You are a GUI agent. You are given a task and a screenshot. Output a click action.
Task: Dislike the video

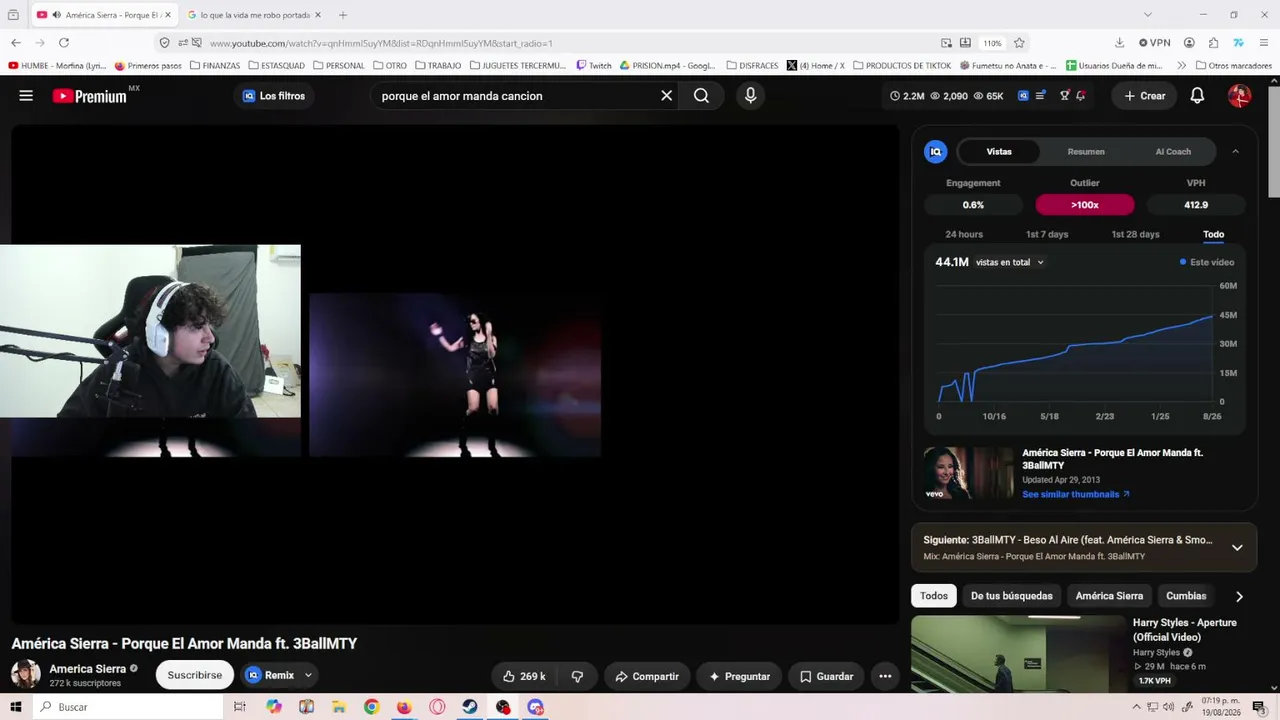point(577,676)
